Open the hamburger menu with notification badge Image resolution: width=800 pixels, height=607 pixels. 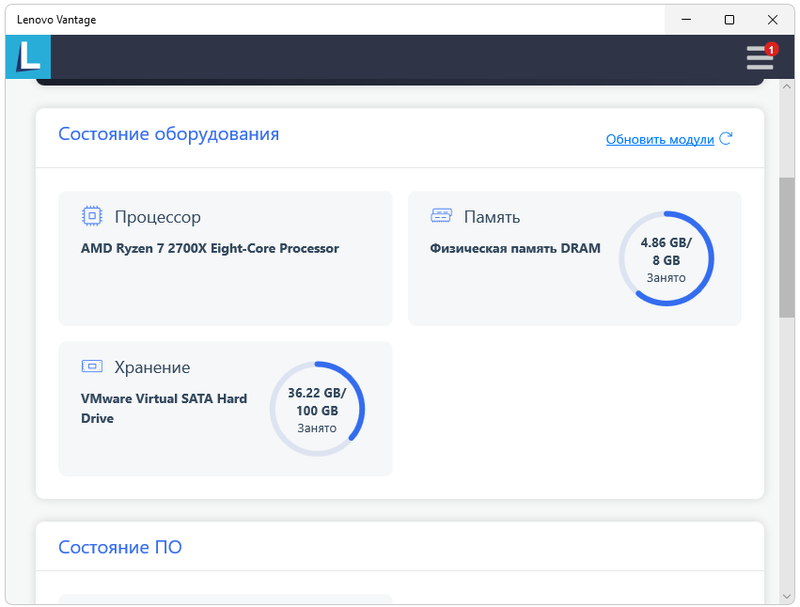pos(759,58)
